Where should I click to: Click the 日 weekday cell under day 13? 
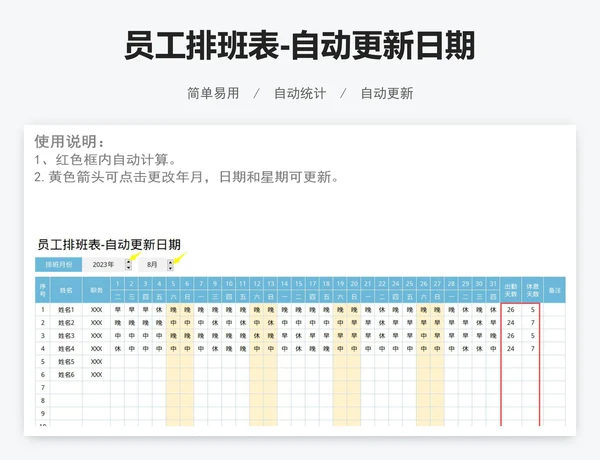pyautogui.click(x=271, y=297)
